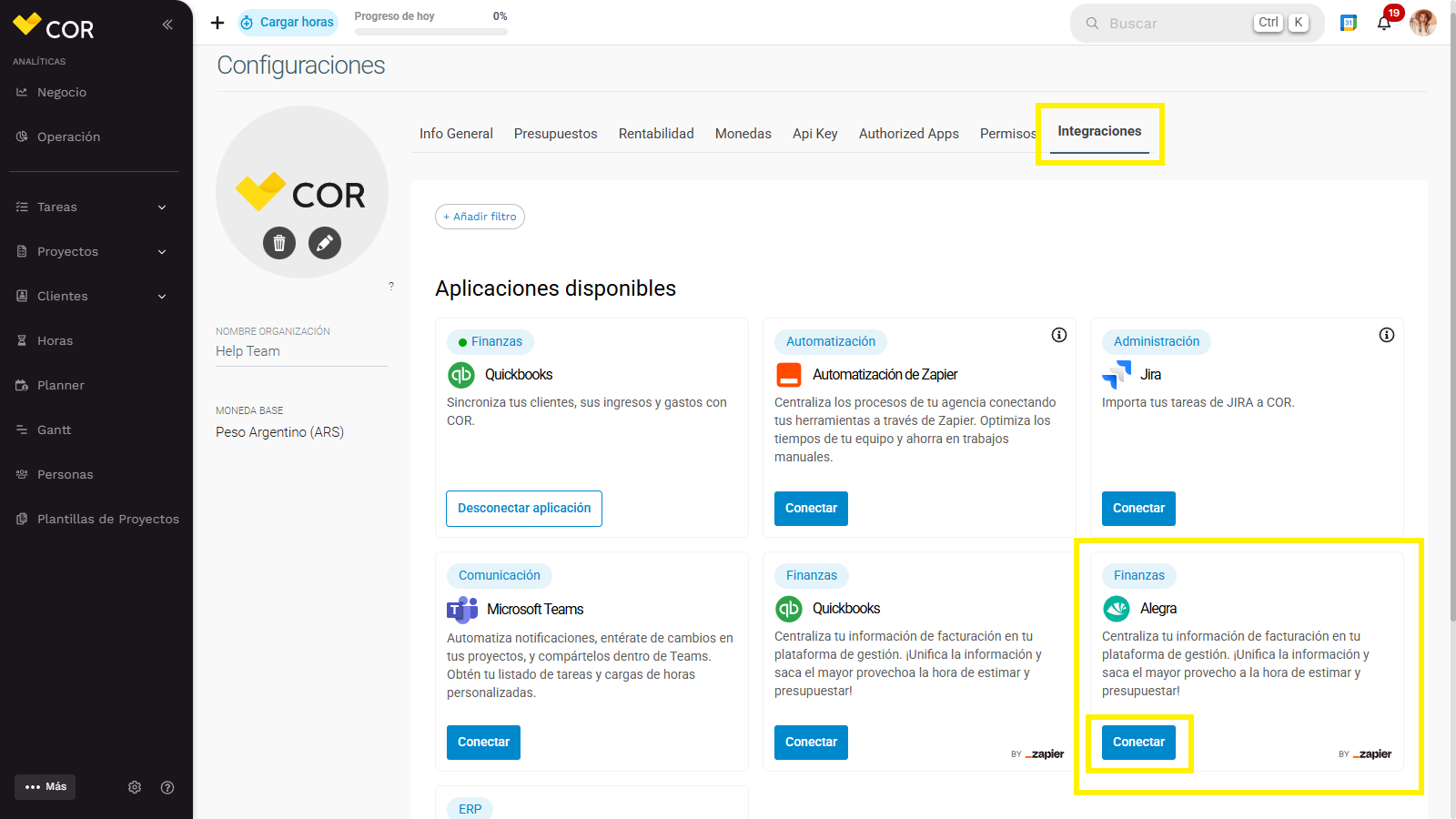Expand the Clientes menu chevron
This screenshot has width=1456, height=819.
click(x=162, y=297)
